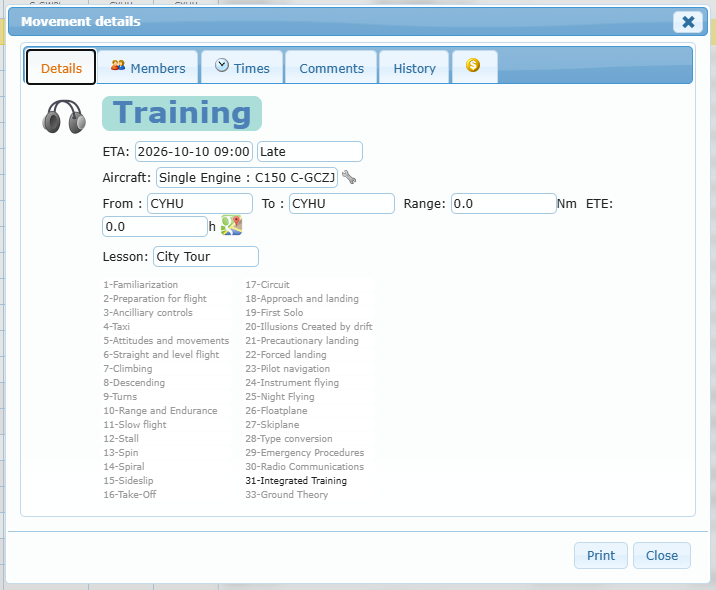The width and height of the screenshot is (716, 590).
Task: Select 2-Preparation for flight exercise
Action: [x=155, y=299]
